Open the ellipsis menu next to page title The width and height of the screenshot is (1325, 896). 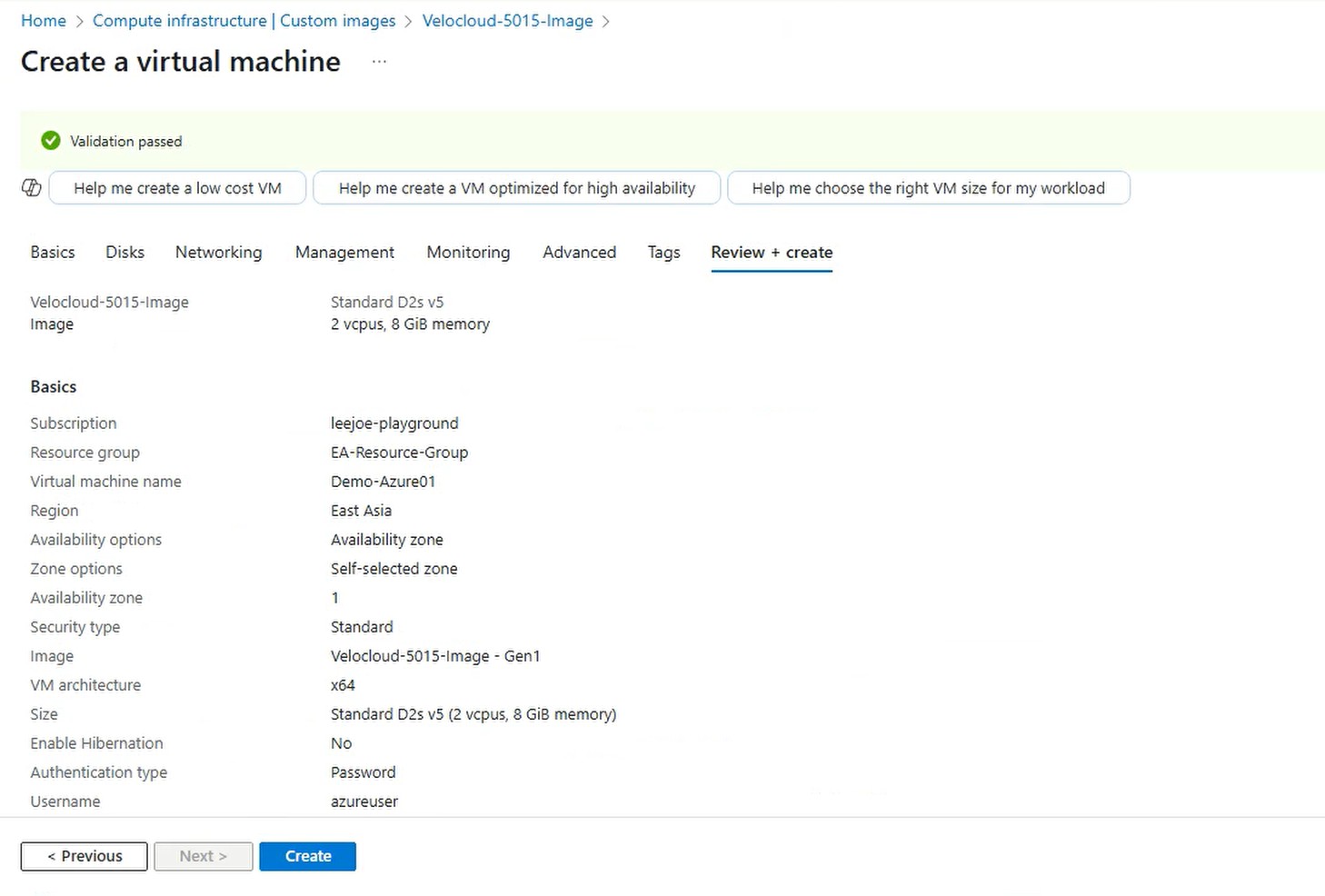379,62
